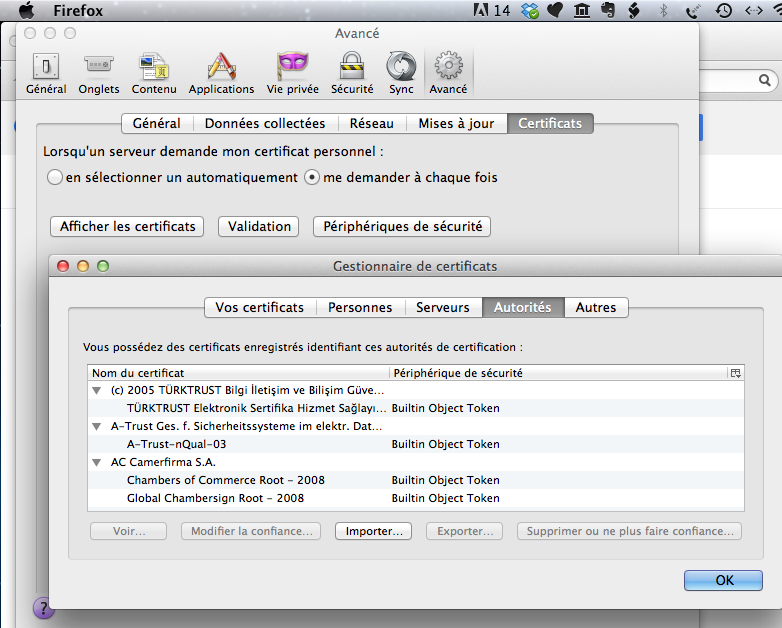Click the Bluetooth menu bar icon
782x628 pixels.
[663, 10]
